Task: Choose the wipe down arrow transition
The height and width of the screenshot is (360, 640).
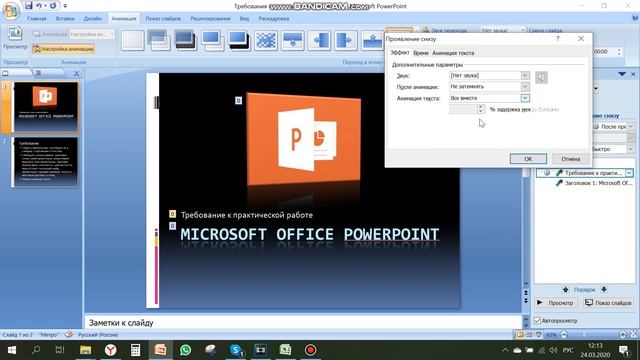Action: tap(293, 40)
